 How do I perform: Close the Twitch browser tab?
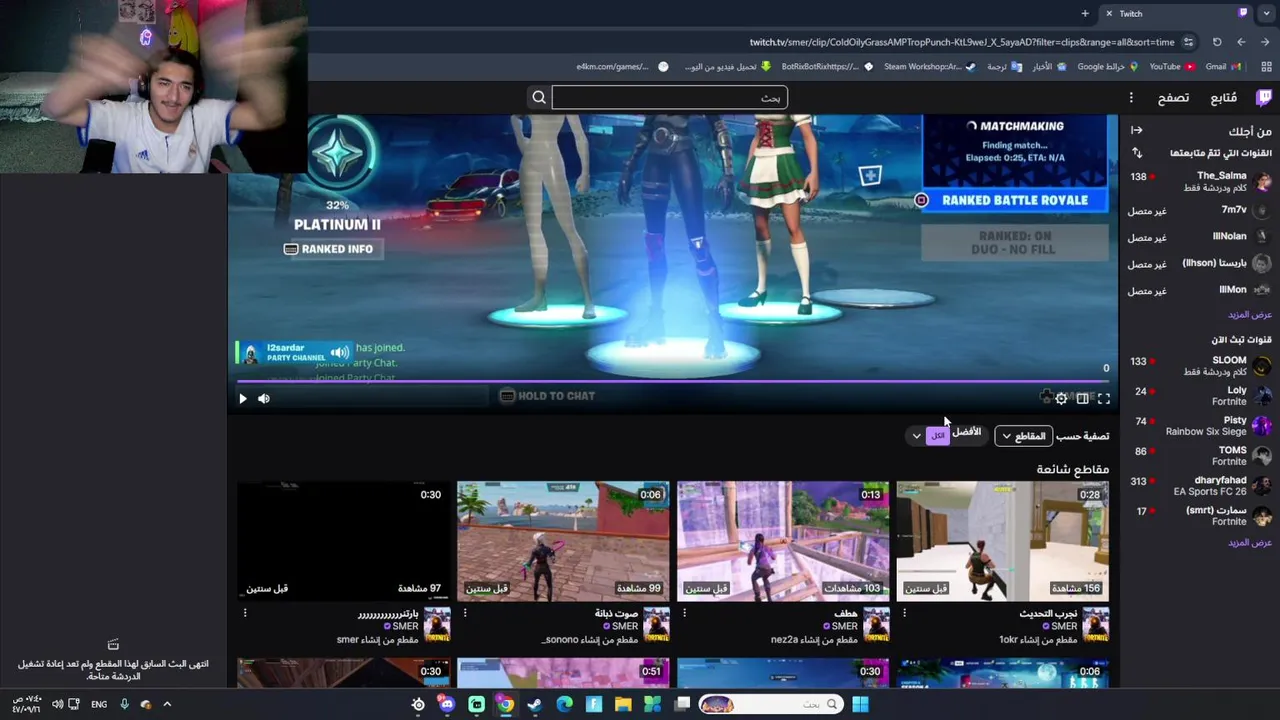[1109, 13]
